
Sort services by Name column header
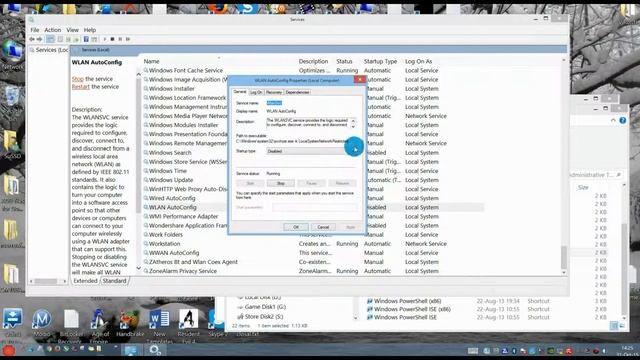point(151,61)
